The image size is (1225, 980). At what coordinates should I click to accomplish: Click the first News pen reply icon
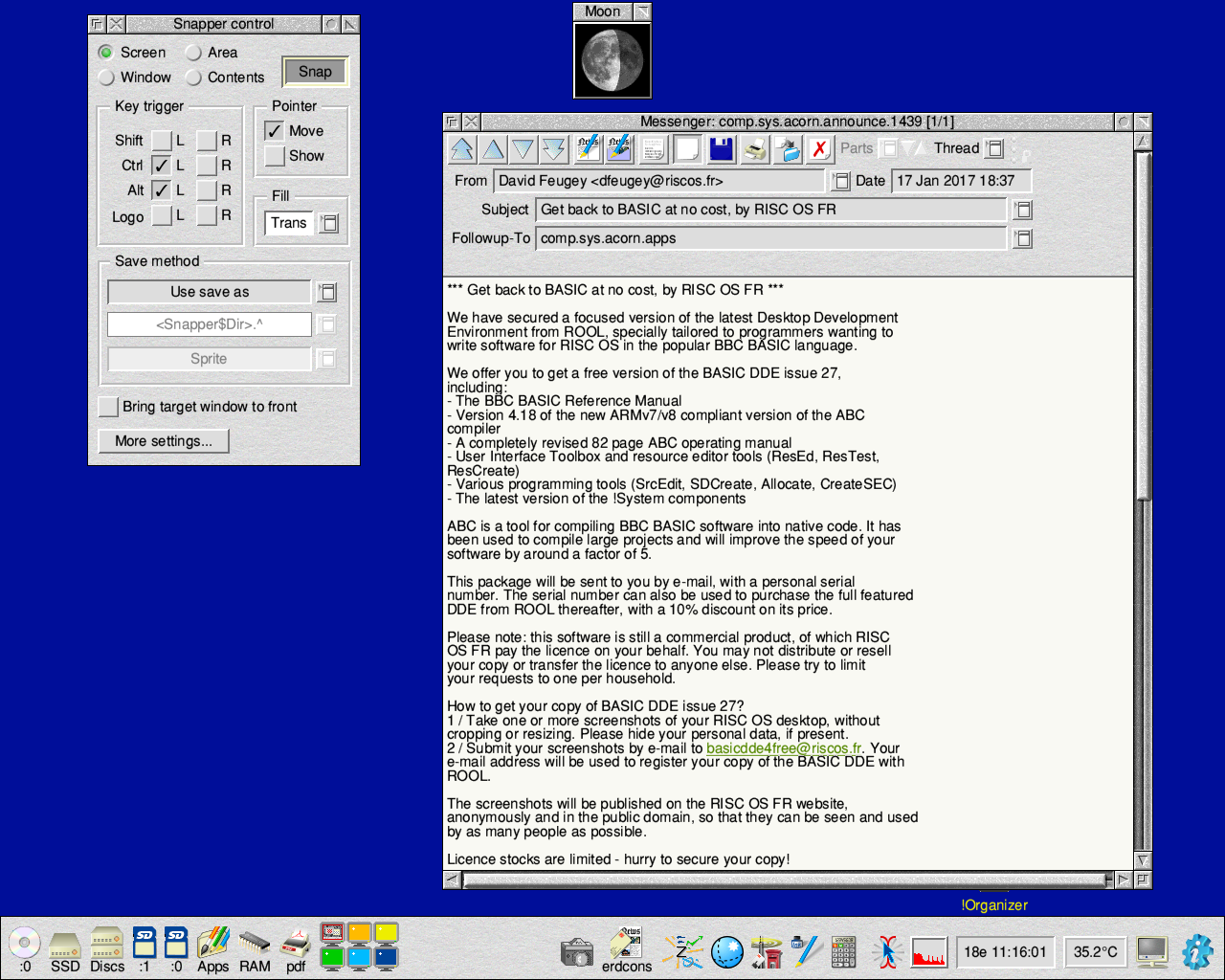pyautogui.click(x=588, y=148)
